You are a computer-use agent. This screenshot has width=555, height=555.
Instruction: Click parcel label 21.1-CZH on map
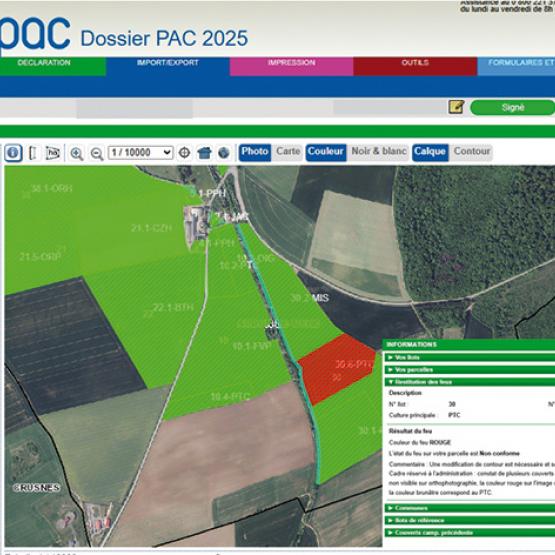click(151, 228)
